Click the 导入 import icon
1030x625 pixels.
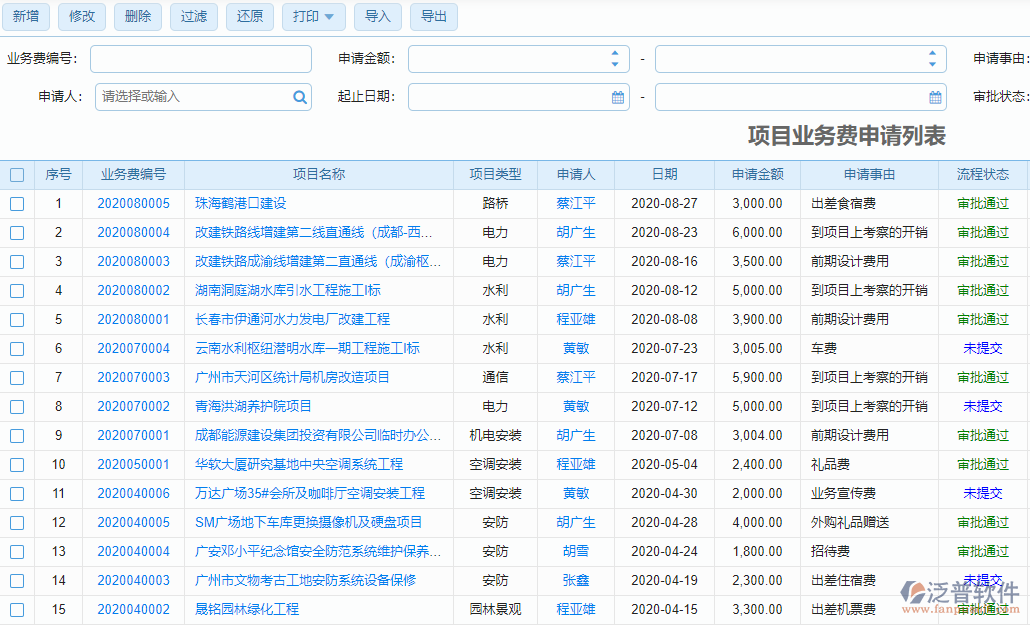[377, 17]
